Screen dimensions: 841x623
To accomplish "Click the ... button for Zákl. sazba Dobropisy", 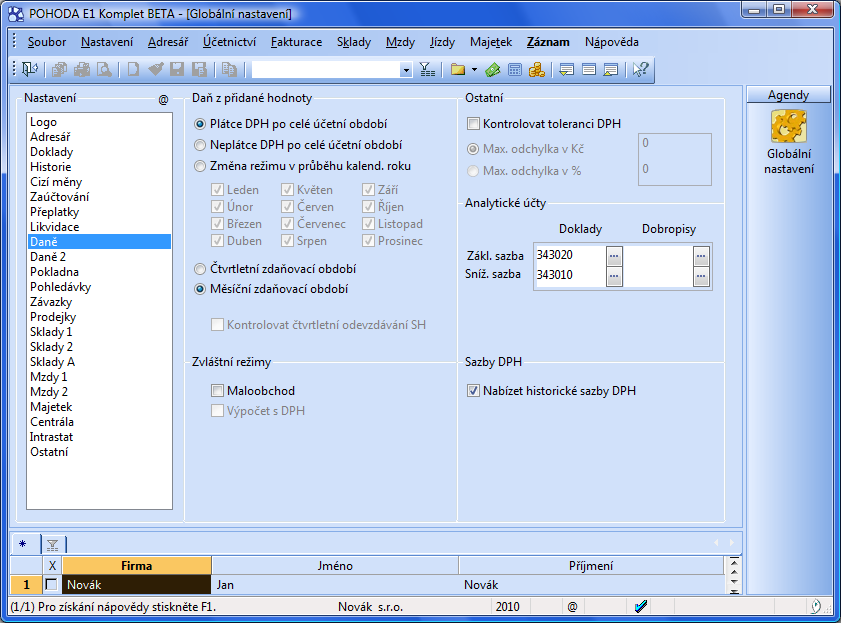I will tap(701, 256).
